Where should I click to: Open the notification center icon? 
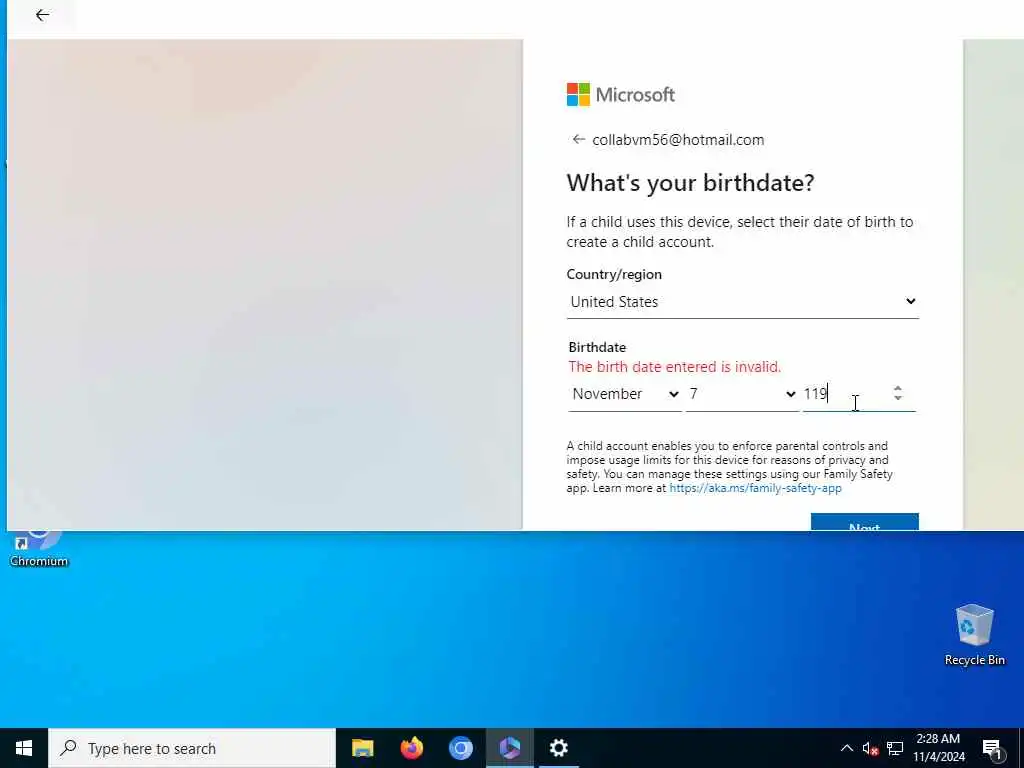993,750
